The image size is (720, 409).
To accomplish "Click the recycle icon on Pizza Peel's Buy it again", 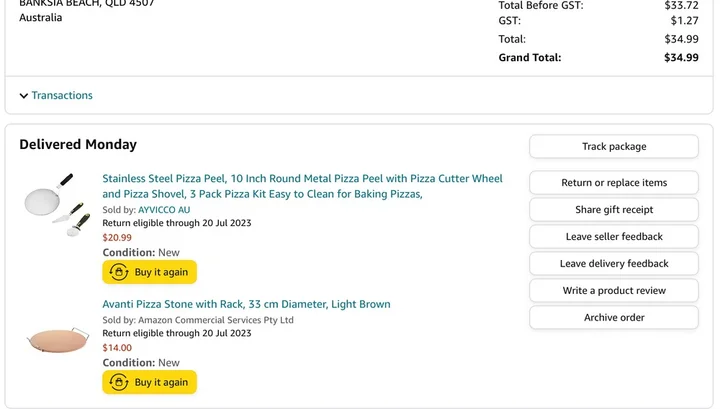I will 119,272.
